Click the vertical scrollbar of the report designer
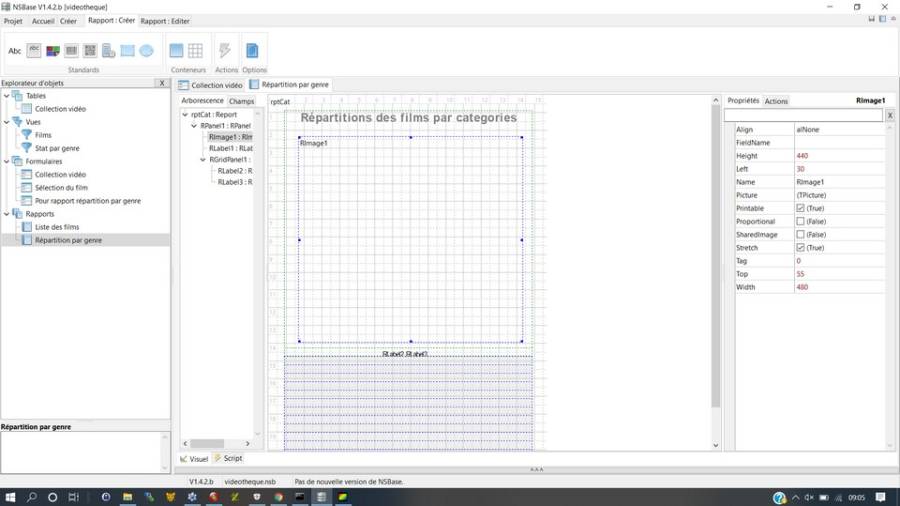900x506 pixels. click(715, 270)
